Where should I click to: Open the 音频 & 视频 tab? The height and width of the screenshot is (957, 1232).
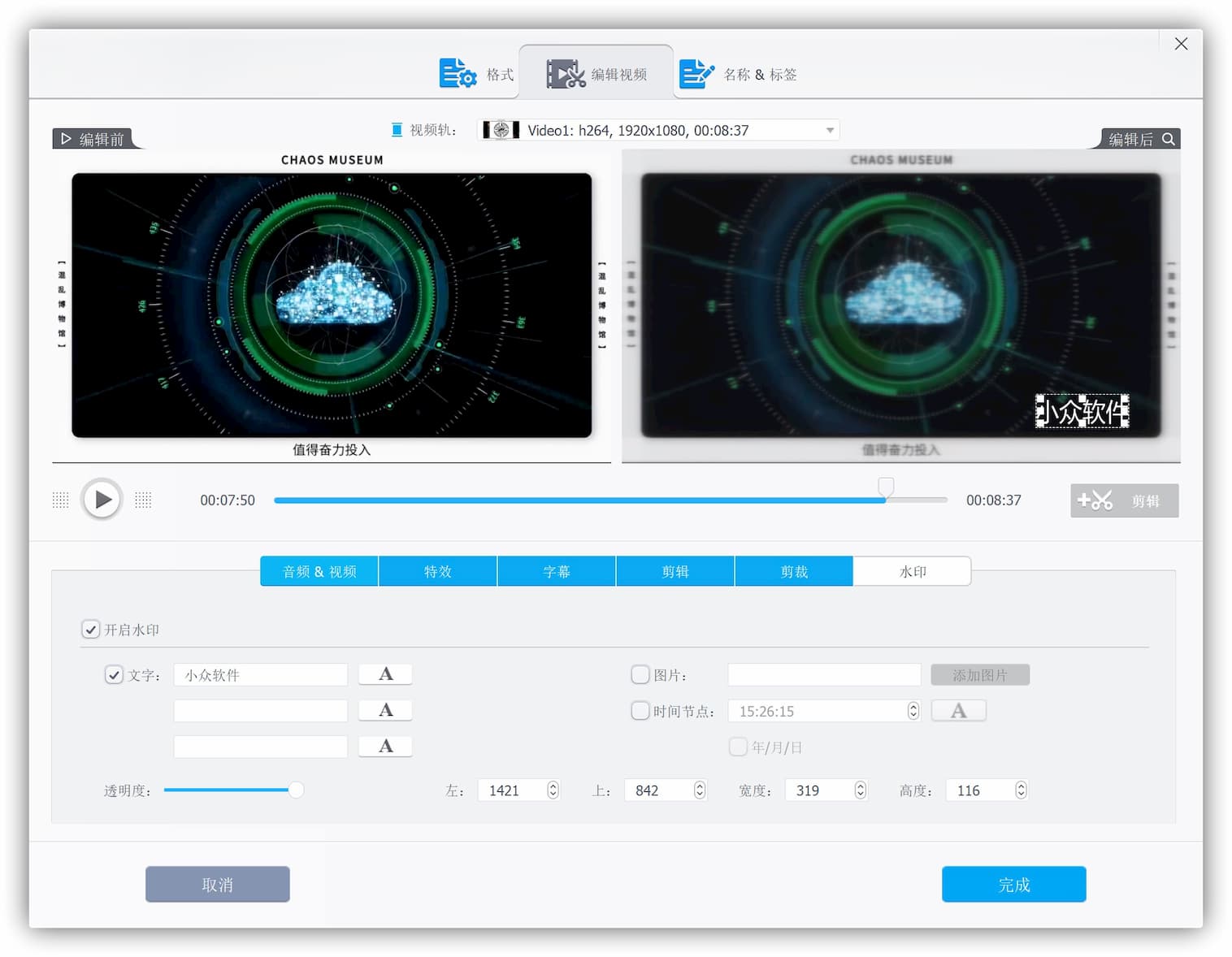319,571
